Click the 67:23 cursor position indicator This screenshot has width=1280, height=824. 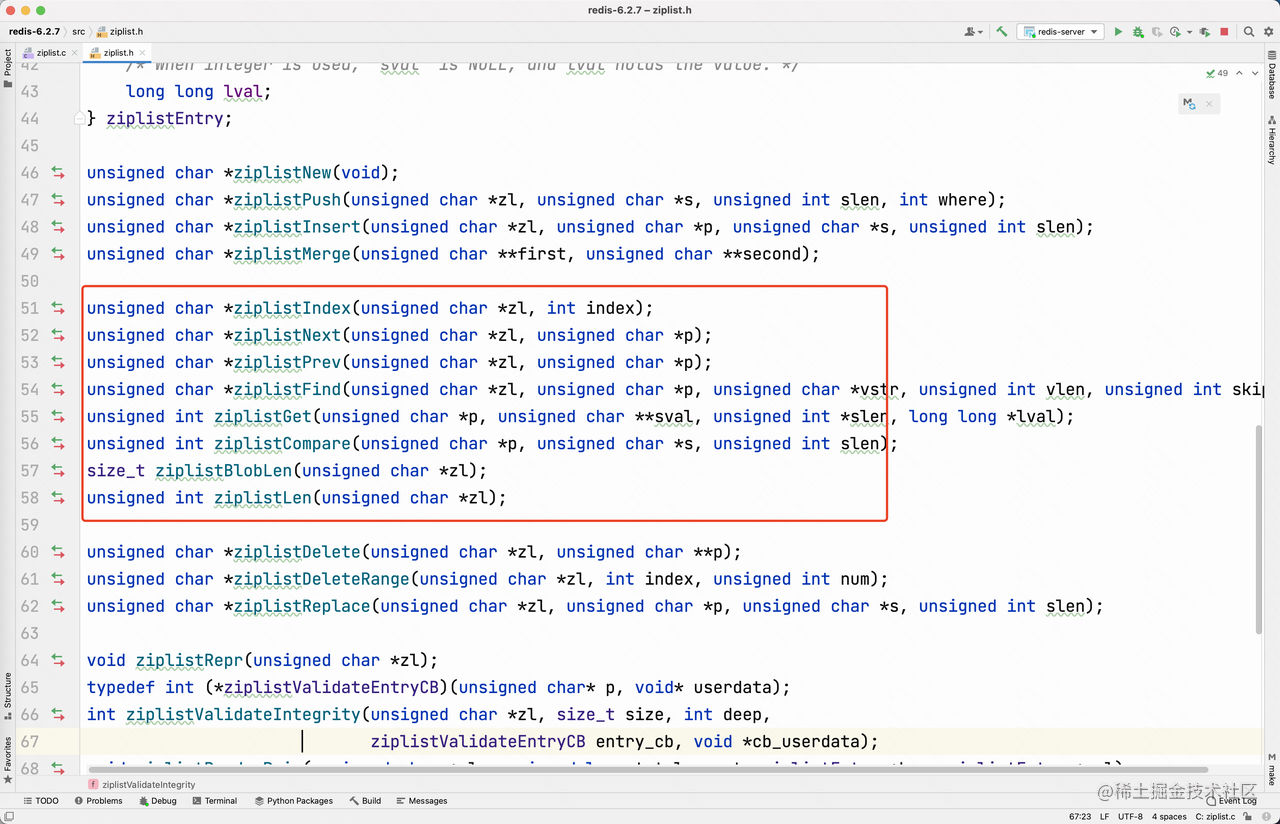(x=1081, y=817)
